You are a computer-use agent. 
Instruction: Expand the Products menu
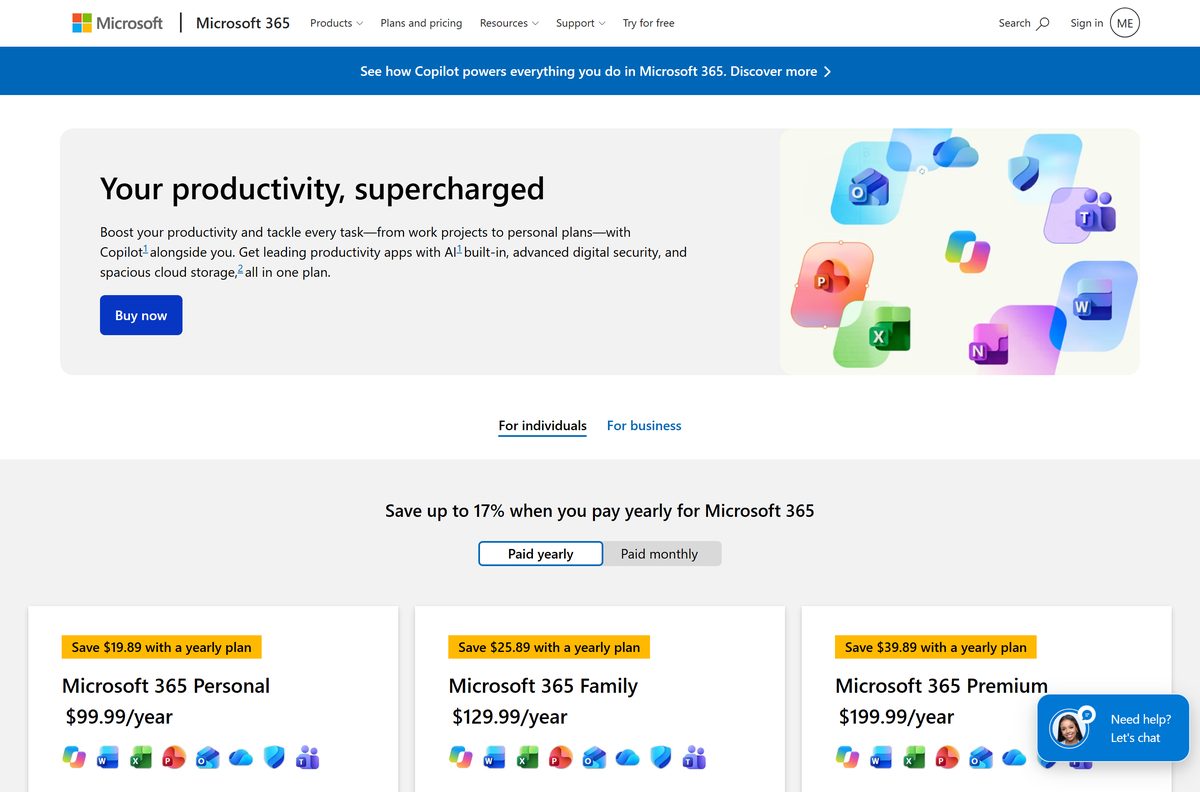(336, 23)
